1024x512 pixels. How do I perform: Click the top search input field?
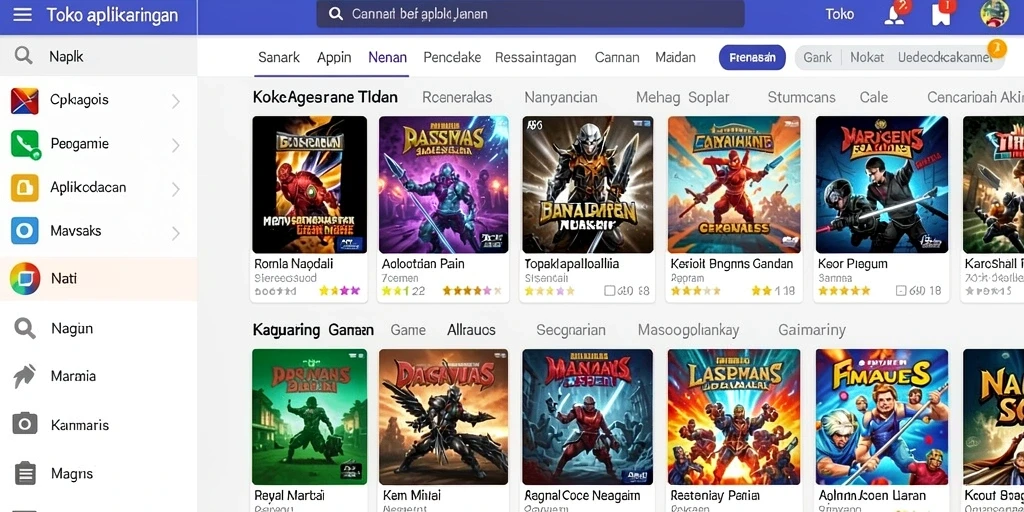530,14
